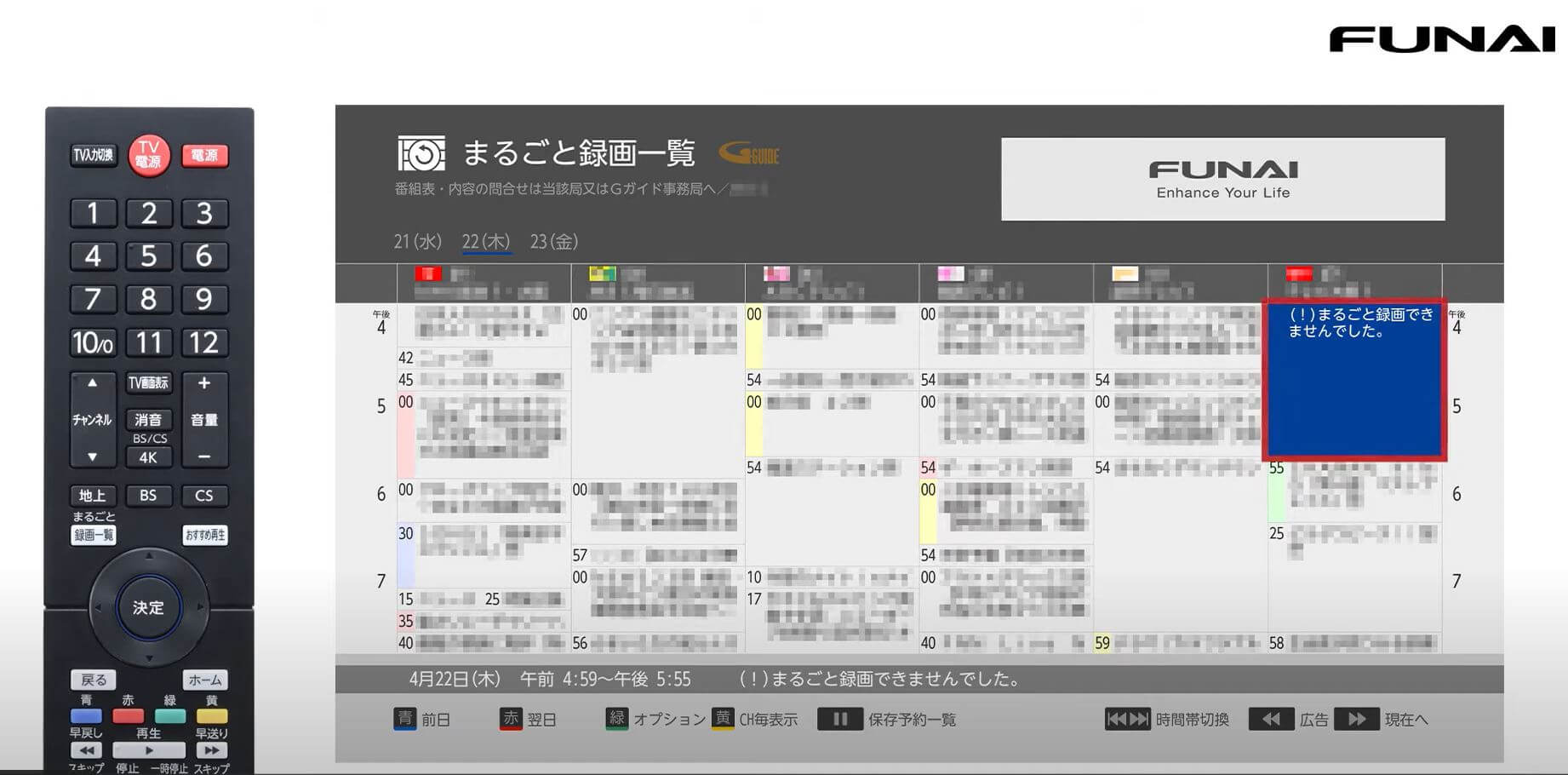This screenshot has height=775, width=1568.
Task: Open まるごと録画一覧 via remote button
Action: pos(93,535)
